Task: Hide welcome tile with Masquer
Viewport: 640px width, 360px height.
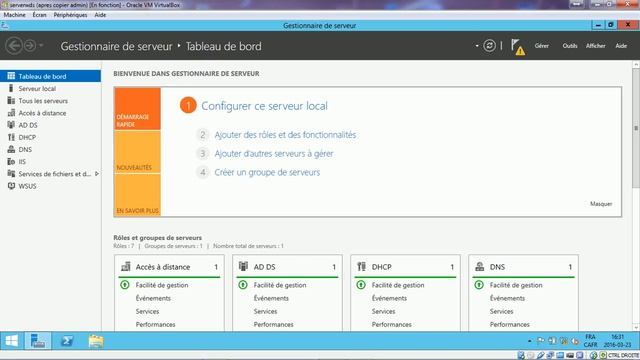Action: pos(601,204)
